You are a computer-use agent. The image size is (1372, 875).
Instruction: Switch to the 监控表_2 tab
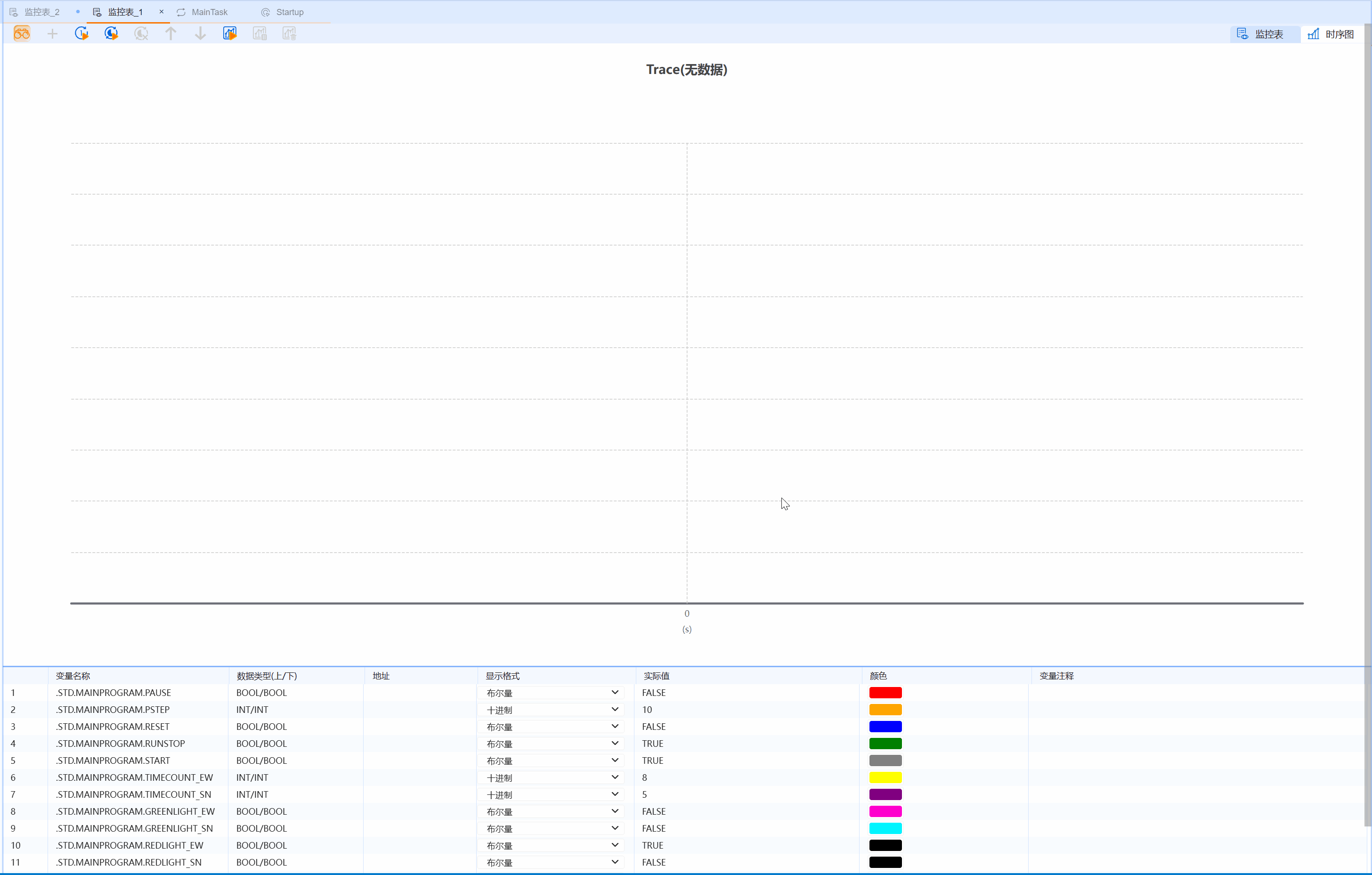pyautogui.click(x=41, y=12)
